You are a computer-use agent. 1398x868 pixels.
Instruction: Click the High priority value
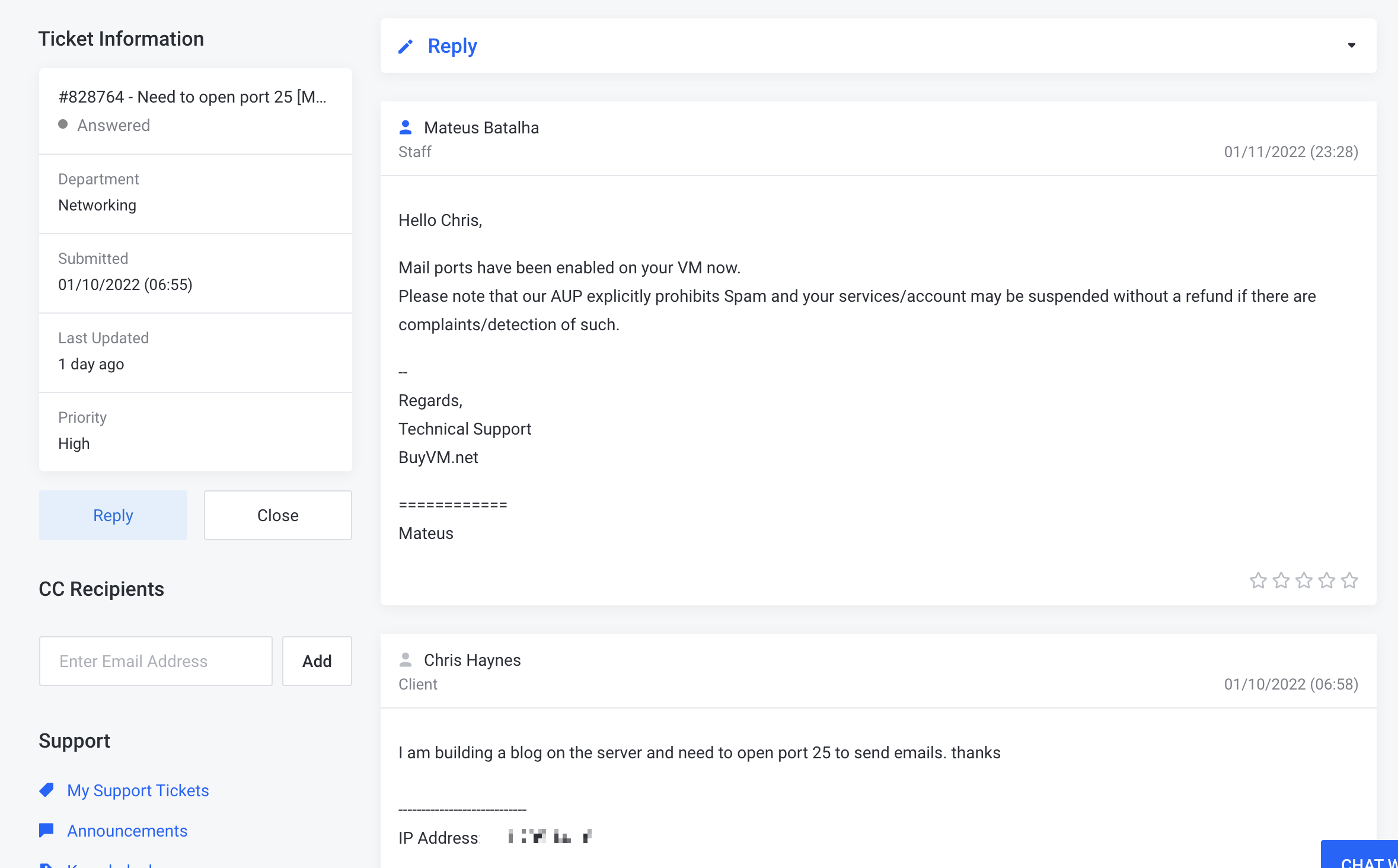74,443
